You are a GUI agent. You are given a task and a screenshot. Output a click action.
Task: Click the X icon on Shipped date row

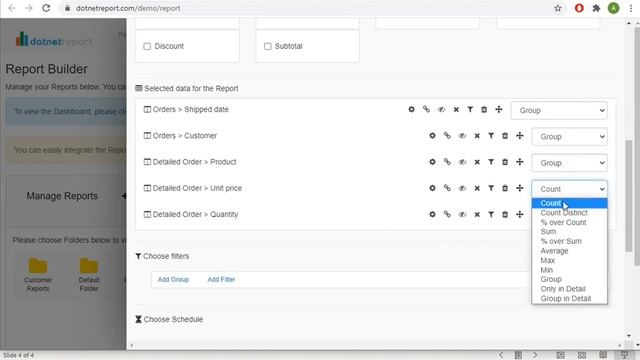click(x=456, y=109)
